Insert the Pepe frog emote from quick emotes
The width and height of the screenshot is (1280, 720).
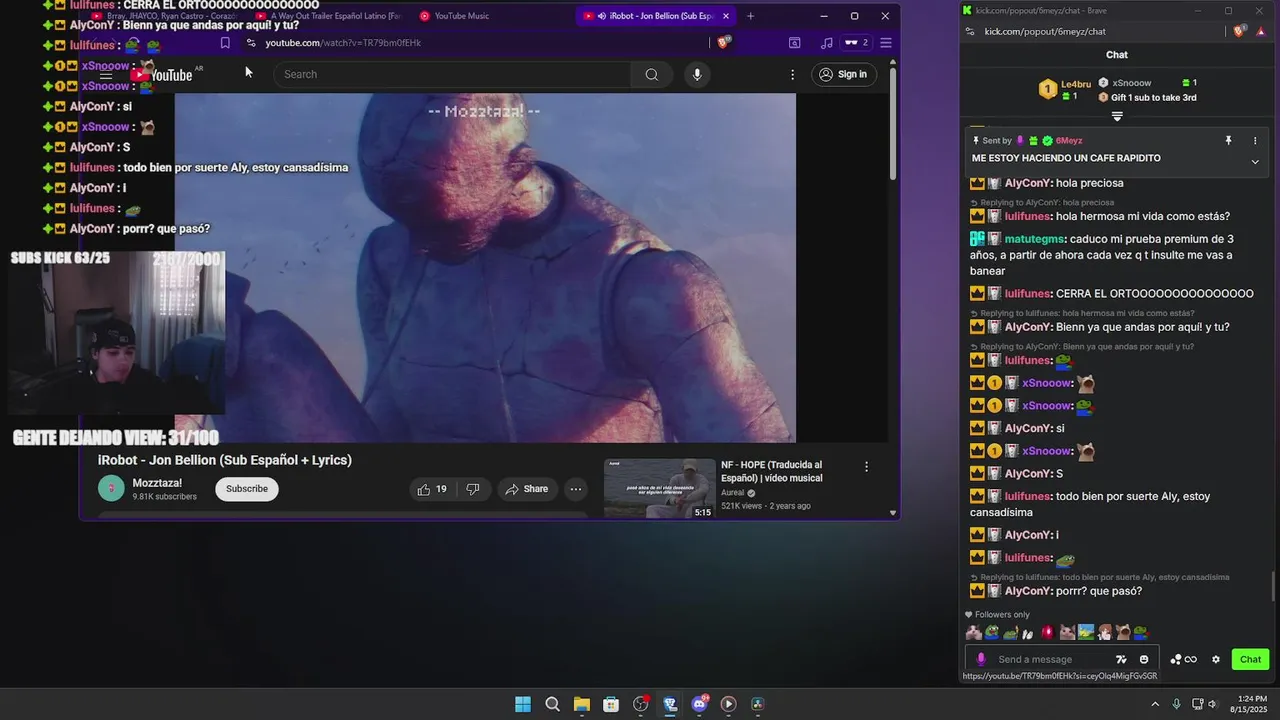tap(992, 632)
